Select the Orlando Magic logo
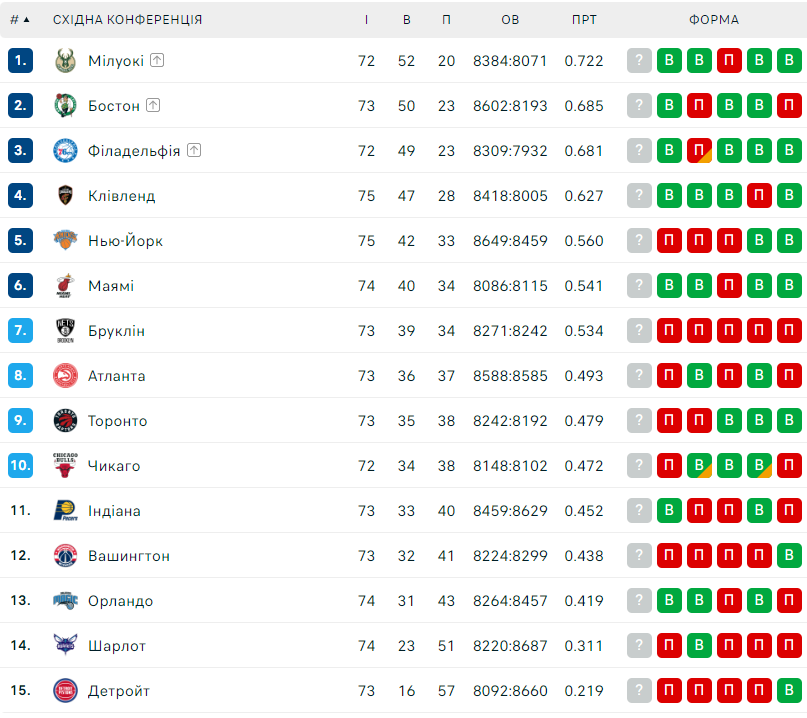807x718 pixels. [x=65, y=601]
